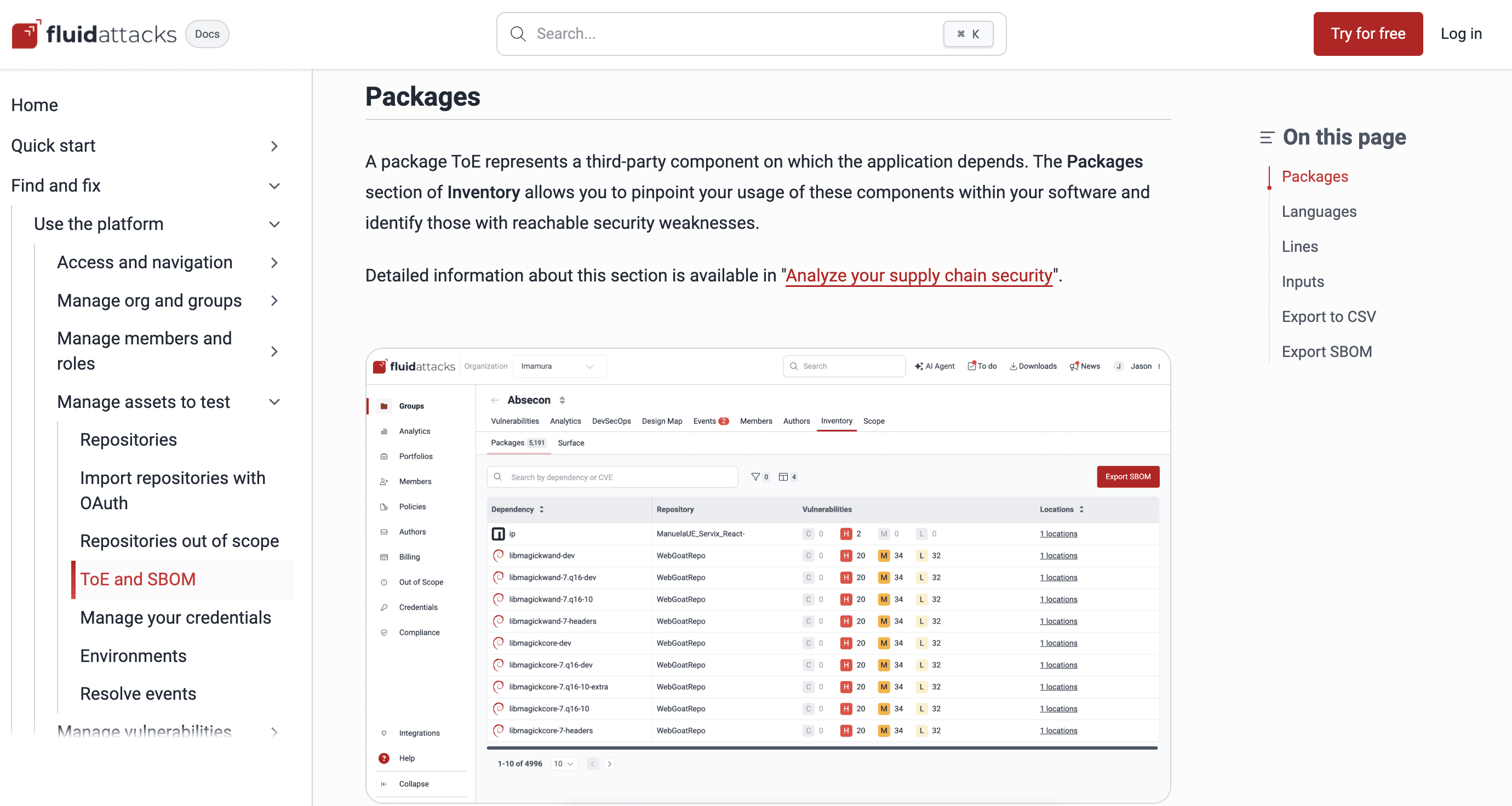The height and width of the screenshot is (806, 1512).
Task: Click the Policies icon
Action: click(x=384, y=507)
